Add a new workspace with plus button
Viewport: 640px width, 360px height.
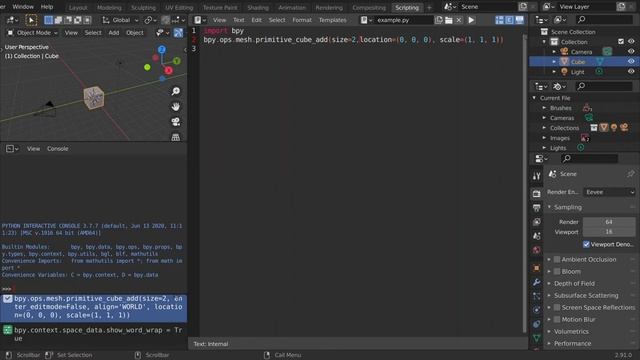429,7
